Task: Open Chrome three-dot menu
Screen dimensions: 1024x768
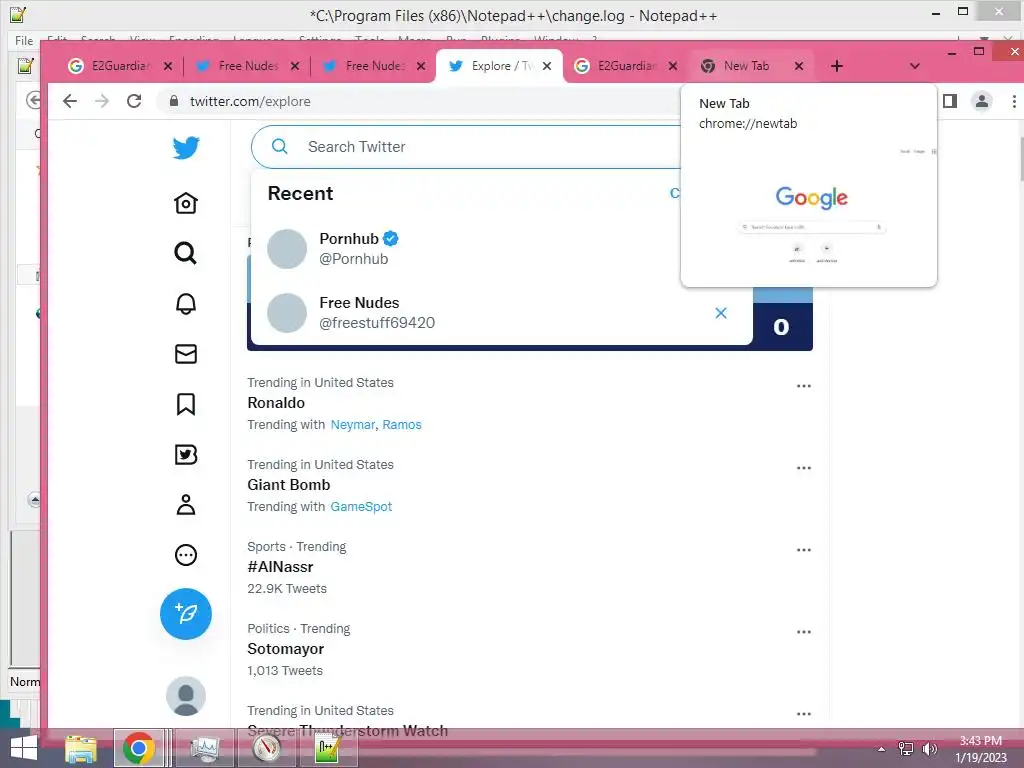Action: (x=1014, y=101)
